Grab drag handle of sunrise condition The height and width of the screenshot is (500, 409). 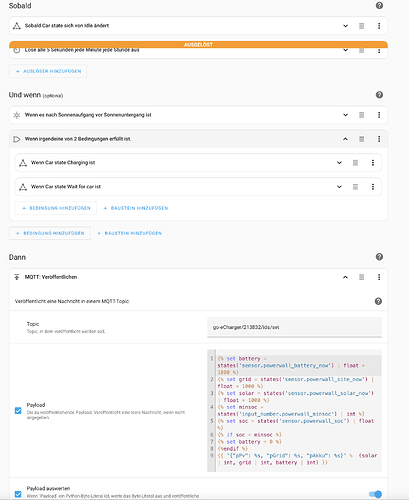(x=361, y=115)
